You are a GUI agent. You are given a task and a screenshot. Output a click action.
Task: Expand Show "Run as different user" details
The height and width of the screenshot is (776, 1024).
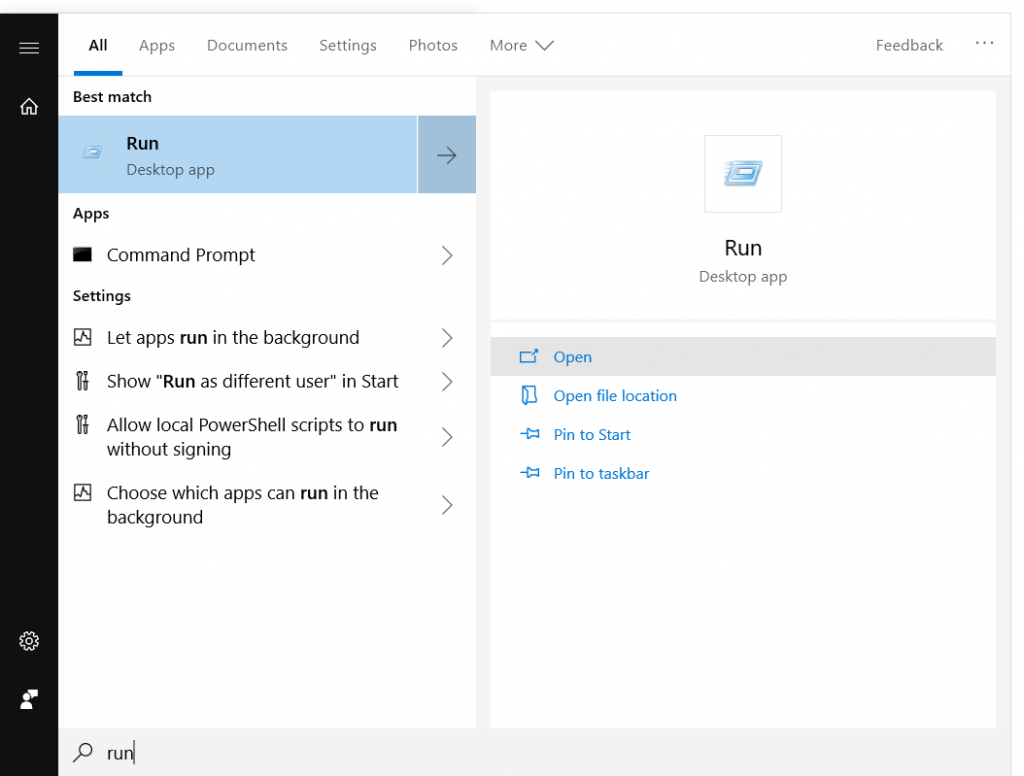pos(447,381)
